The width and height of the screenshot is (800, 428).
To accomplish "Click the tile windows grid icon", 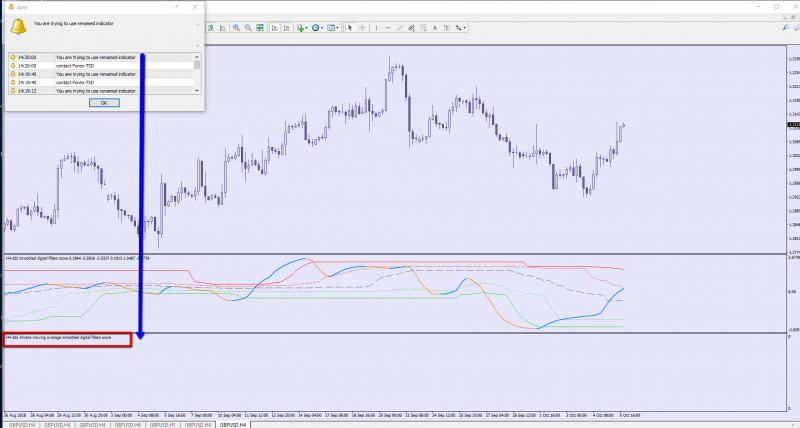I will tap(259, 28).
